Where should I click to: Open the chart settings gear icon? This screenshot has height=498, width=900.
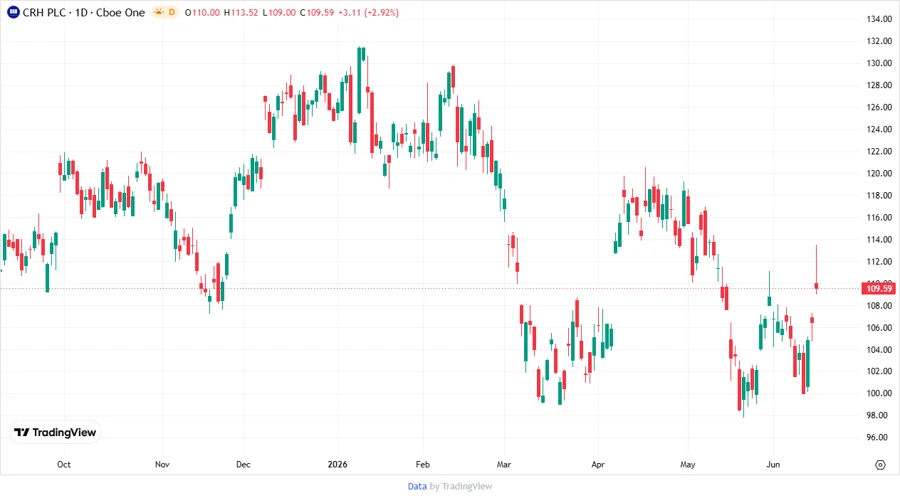click(880, 465)
